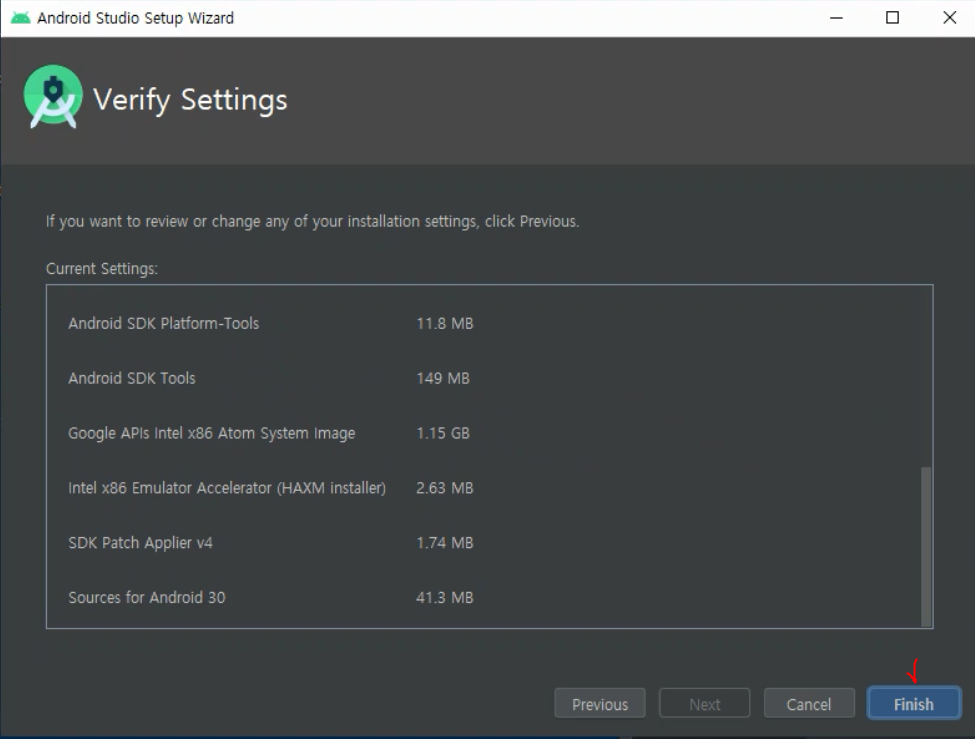Click the Android icon in the title bar
The image size is (975, 739).
[x=21, y=17]
